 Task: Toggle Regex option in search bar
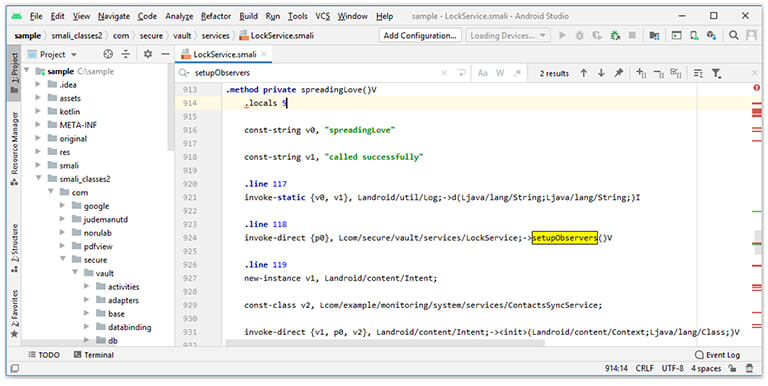[517, 73]
